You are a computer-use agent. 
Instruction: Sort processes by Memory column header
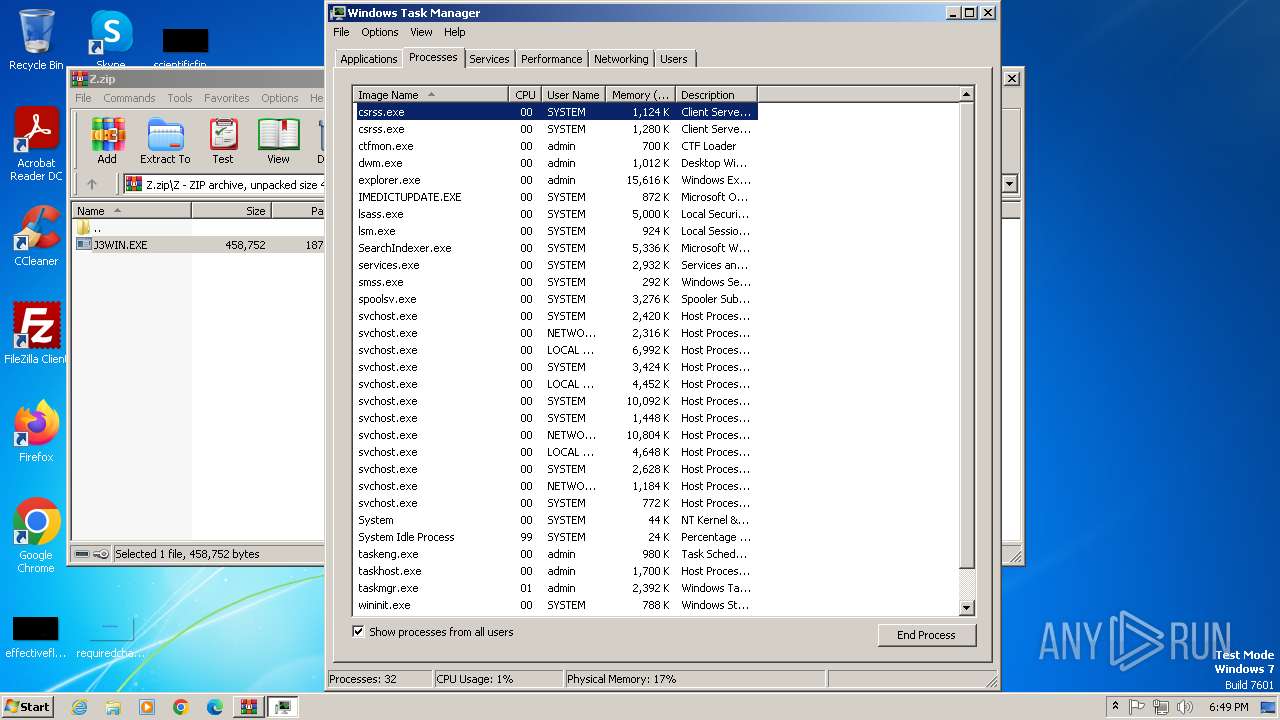(x=640, y=95)
